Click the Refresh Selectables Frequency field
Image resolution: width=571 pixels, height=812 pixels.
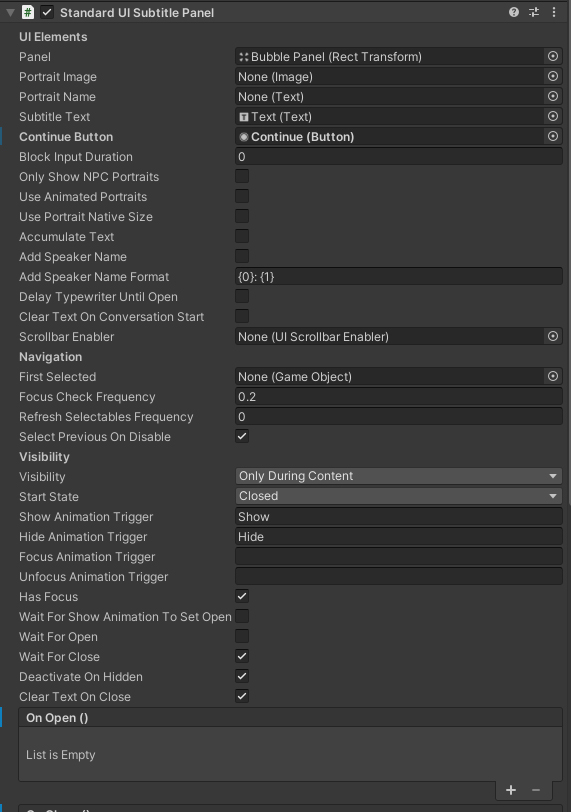(x=399, y=417)
